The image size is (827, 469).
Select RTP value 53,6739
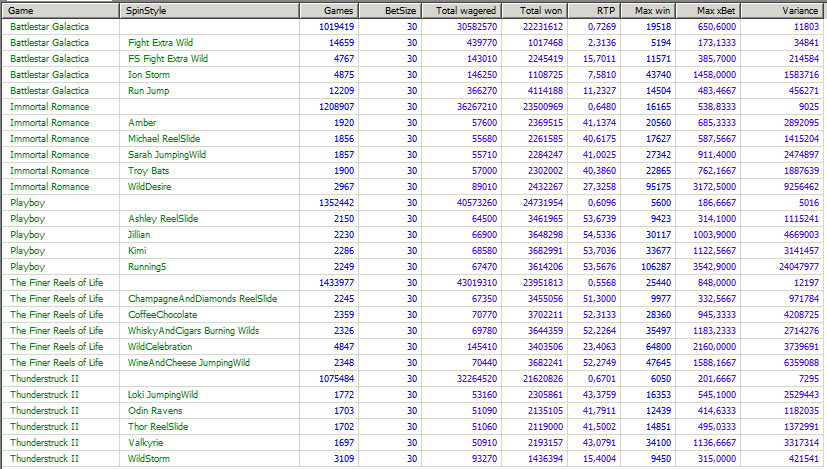599,218
